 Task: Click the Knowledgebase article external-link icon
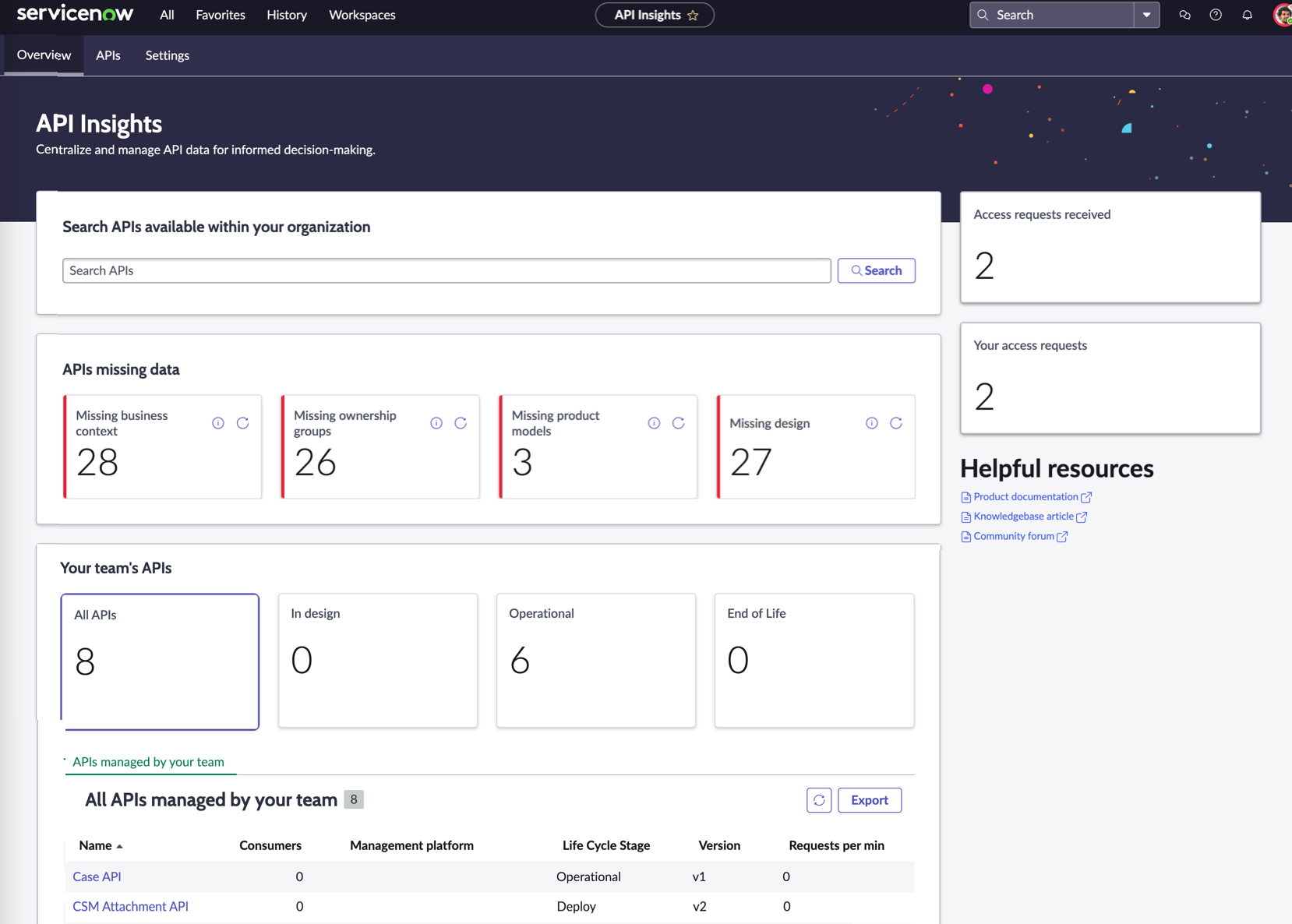[1082, 517]
